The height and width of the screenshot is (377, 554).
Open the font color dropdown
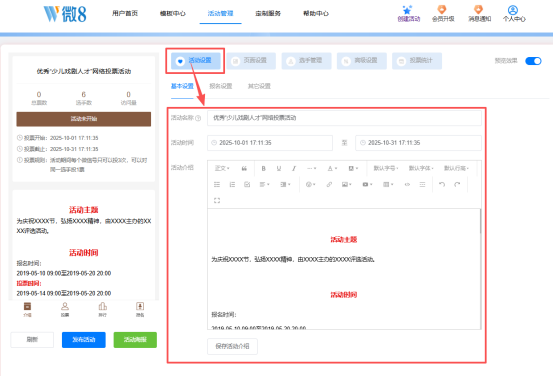332,169
